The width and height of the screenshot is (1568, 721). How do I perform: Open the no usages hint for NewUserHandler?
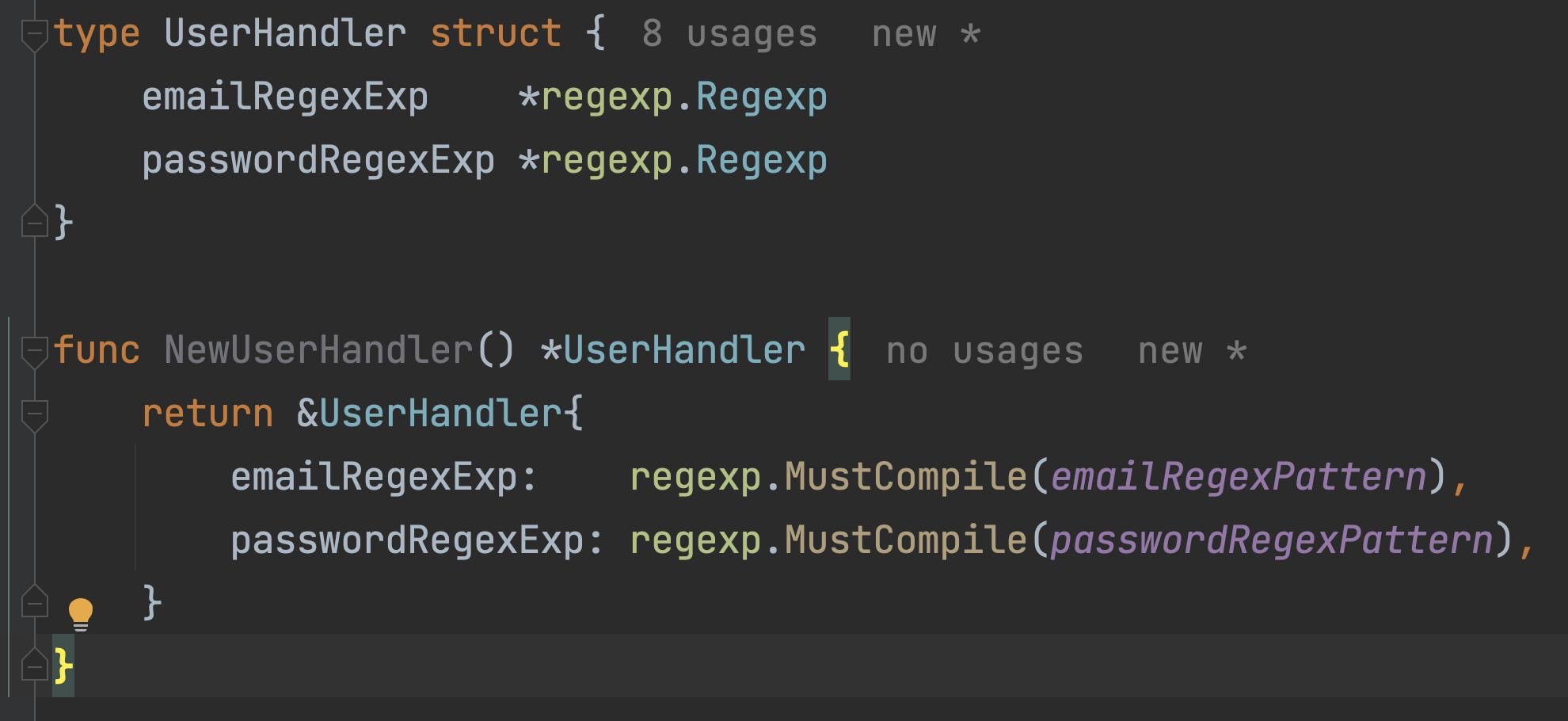click(984, 351)
